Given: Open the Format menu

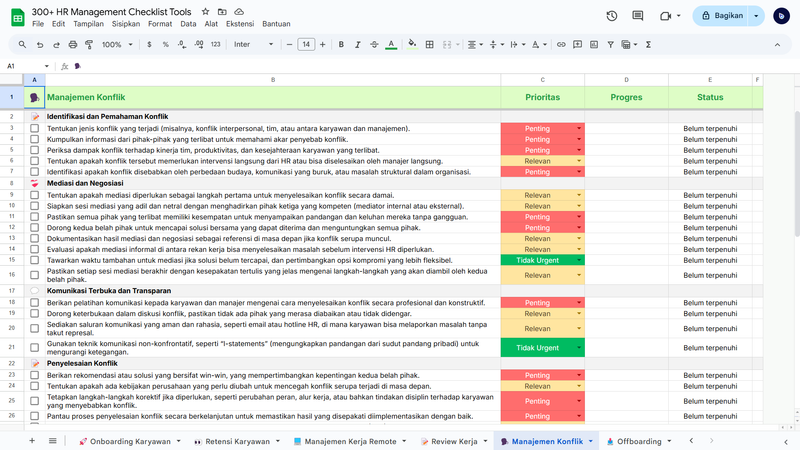Looking at the screenshot, I should pyautogui.click(x=160, y=24).
